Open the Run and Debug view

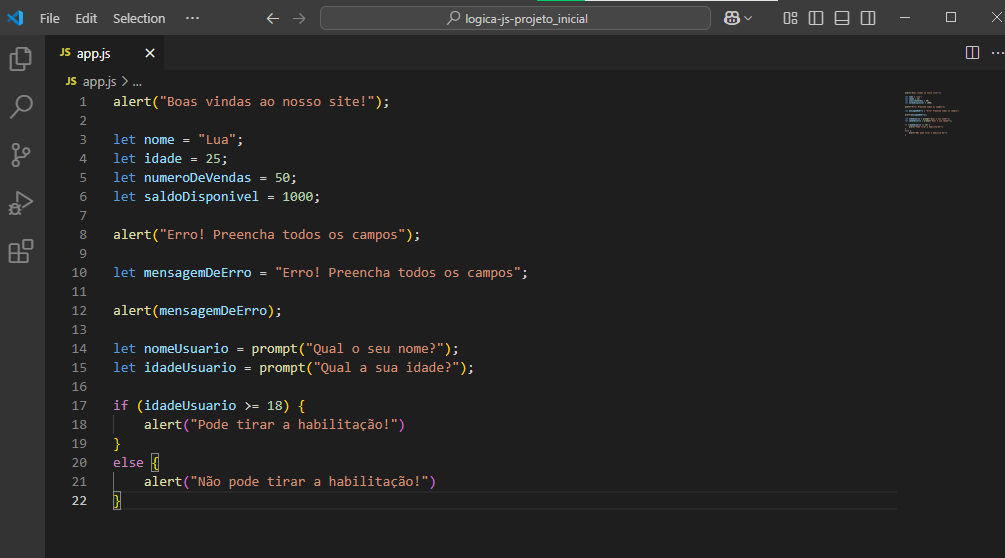point(21,203)
